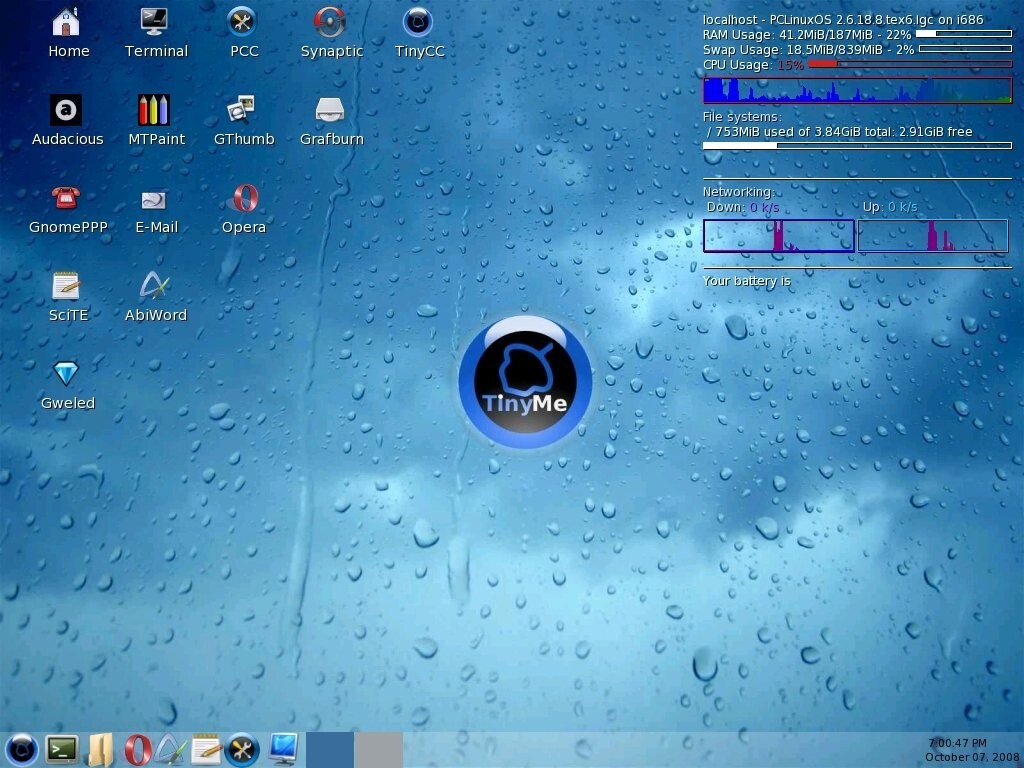Click the 7:00:47 PM taskbar clock
Screen dimensions: 1024x768
957,743
